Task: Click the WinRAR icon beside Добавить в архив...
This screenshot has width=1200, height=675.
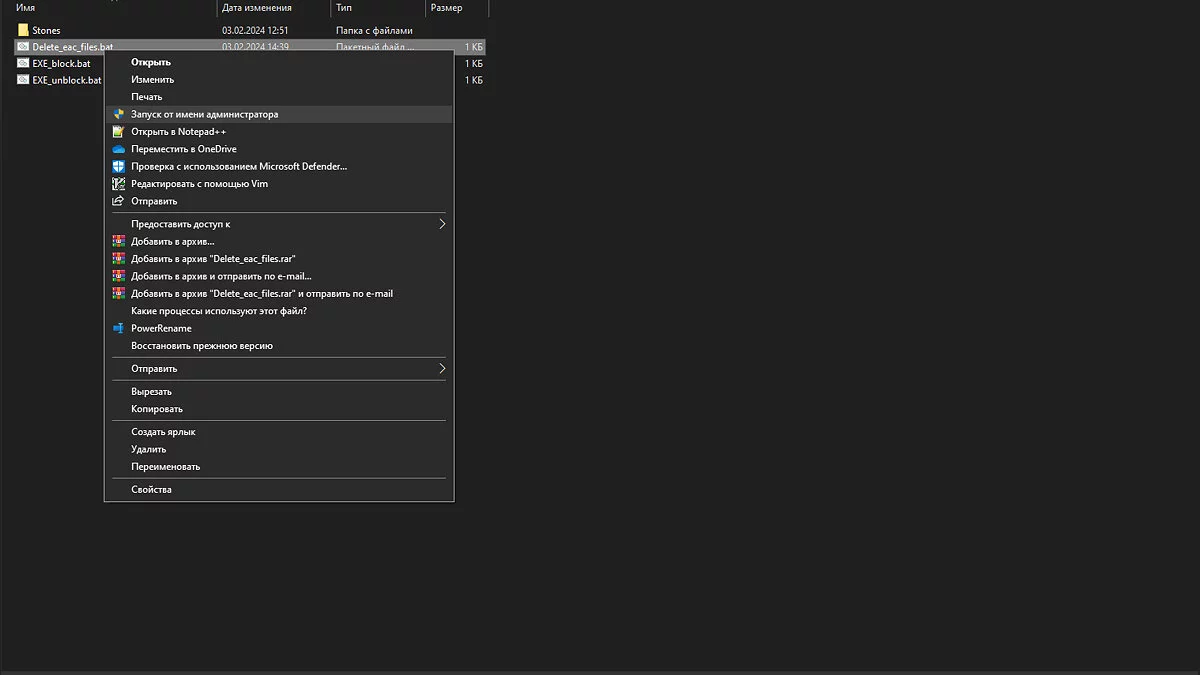Action: click(118, 241)
